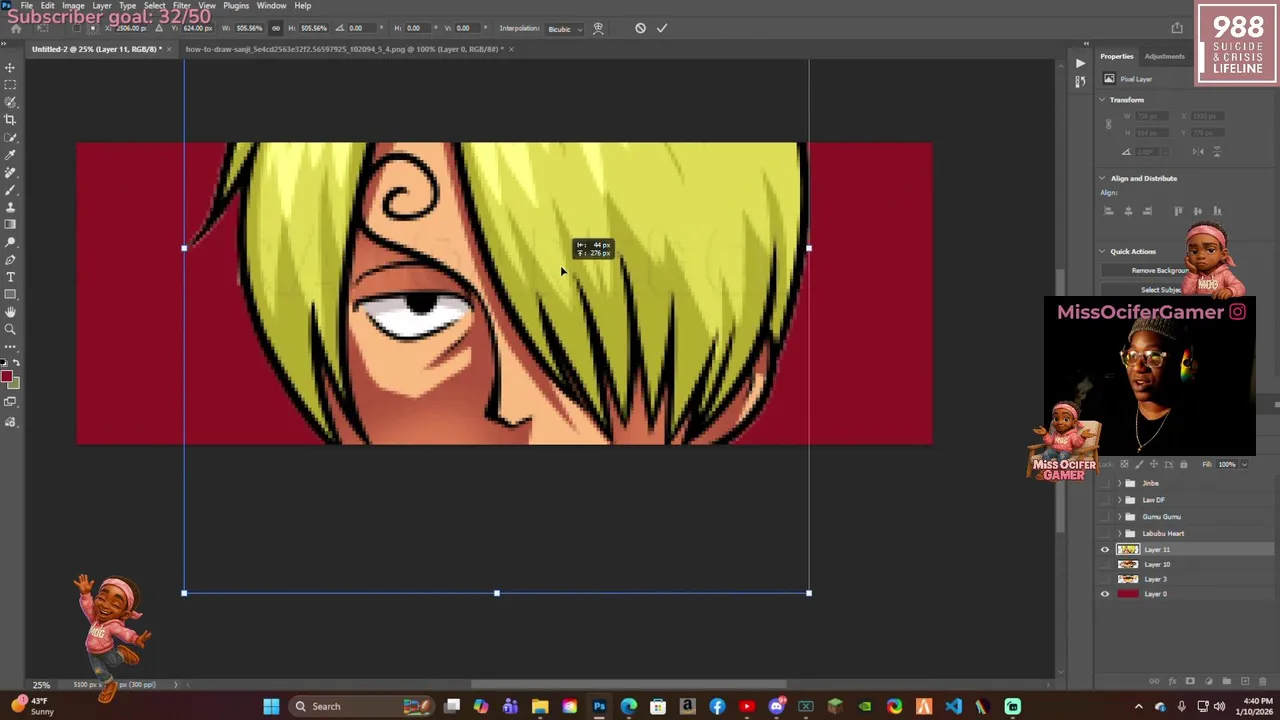The image size is (1280, 720).
Task: Select the Crop tool
Action: [10, 120]
